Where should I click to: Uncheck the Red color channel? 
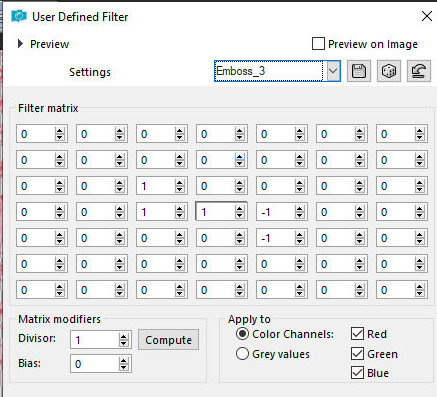[357, 334]
